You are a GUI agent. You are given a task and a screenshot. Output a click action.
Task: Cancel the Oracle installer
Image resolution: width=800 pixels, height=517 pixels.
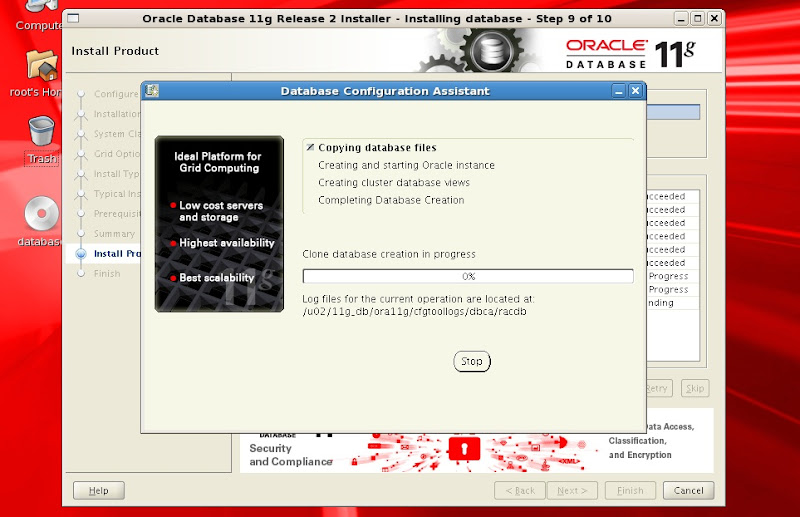[688, 490]
